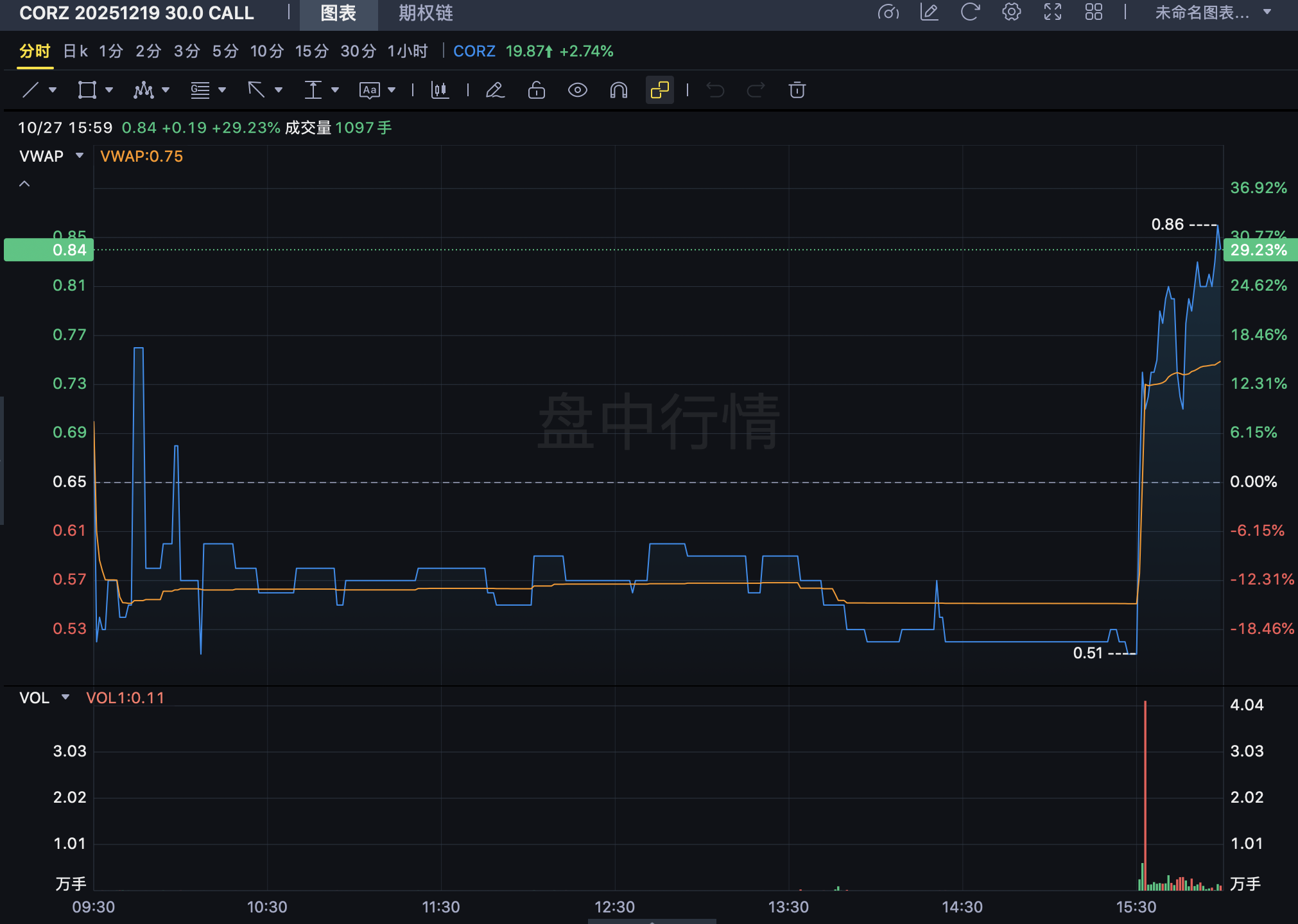This screenshot has height=924, width=1298.
Task: Toggle the lock drawings icon
Action: (x=536, y=90)
